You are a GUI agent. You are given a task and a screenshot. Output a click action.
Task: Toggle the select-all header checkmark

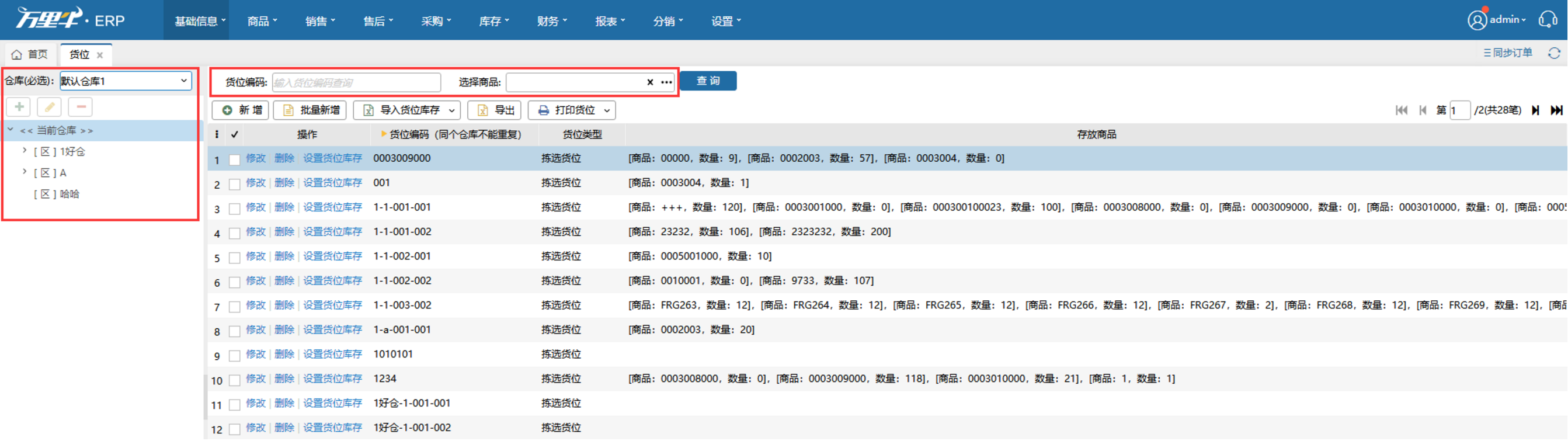(x=234, y=134)
